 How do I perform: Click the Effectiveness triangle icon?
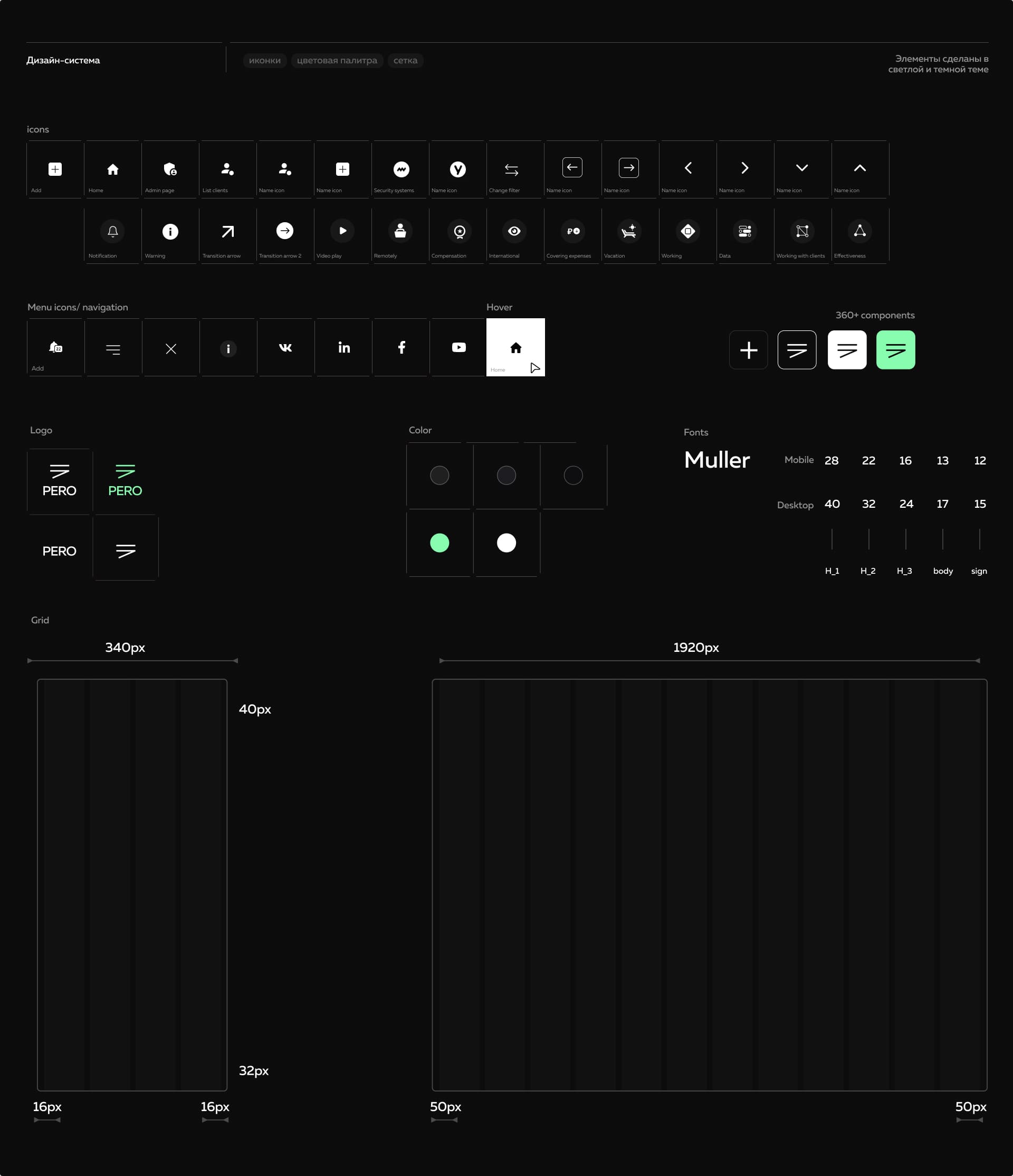pos(860,231)
